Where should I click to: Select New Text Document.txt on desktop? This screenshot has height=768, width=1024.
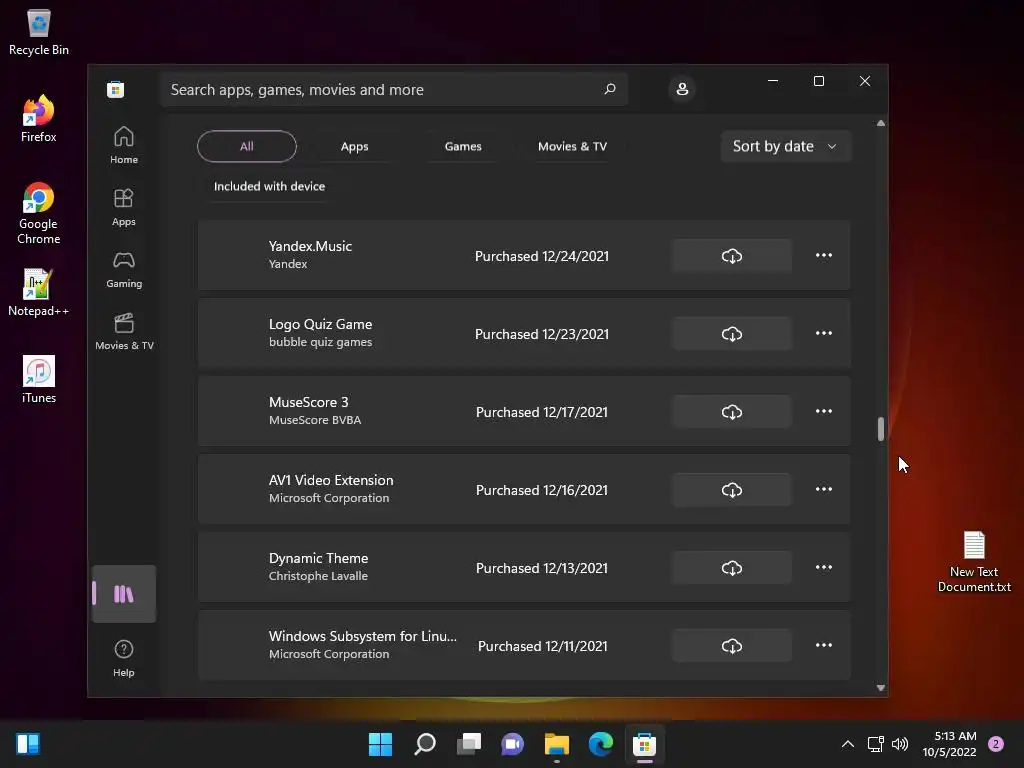[x=974, y=562]
